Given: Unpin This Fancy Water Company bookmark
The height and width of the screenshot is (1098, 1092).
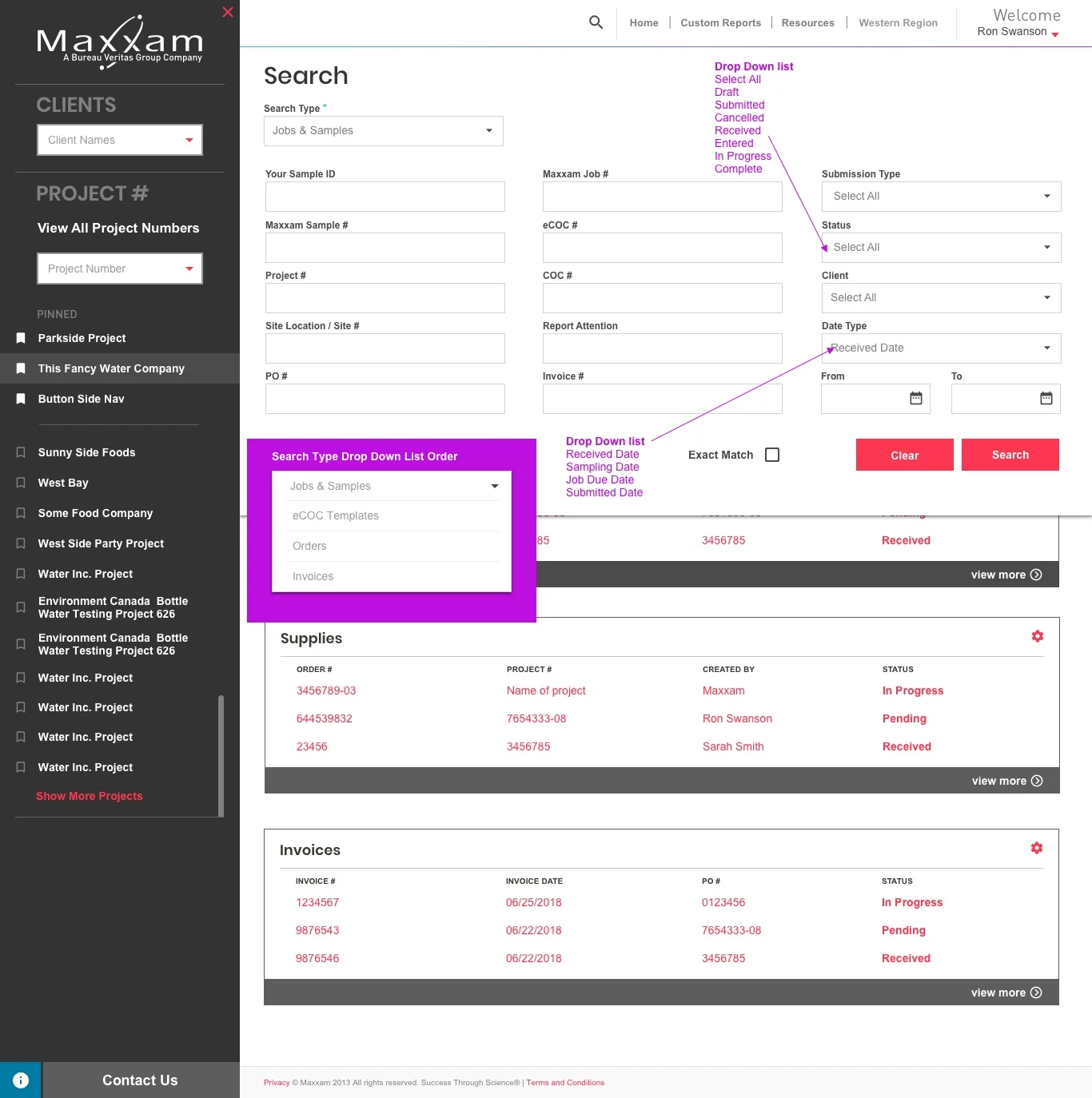Looking at the screenshot, I should 21,368.
